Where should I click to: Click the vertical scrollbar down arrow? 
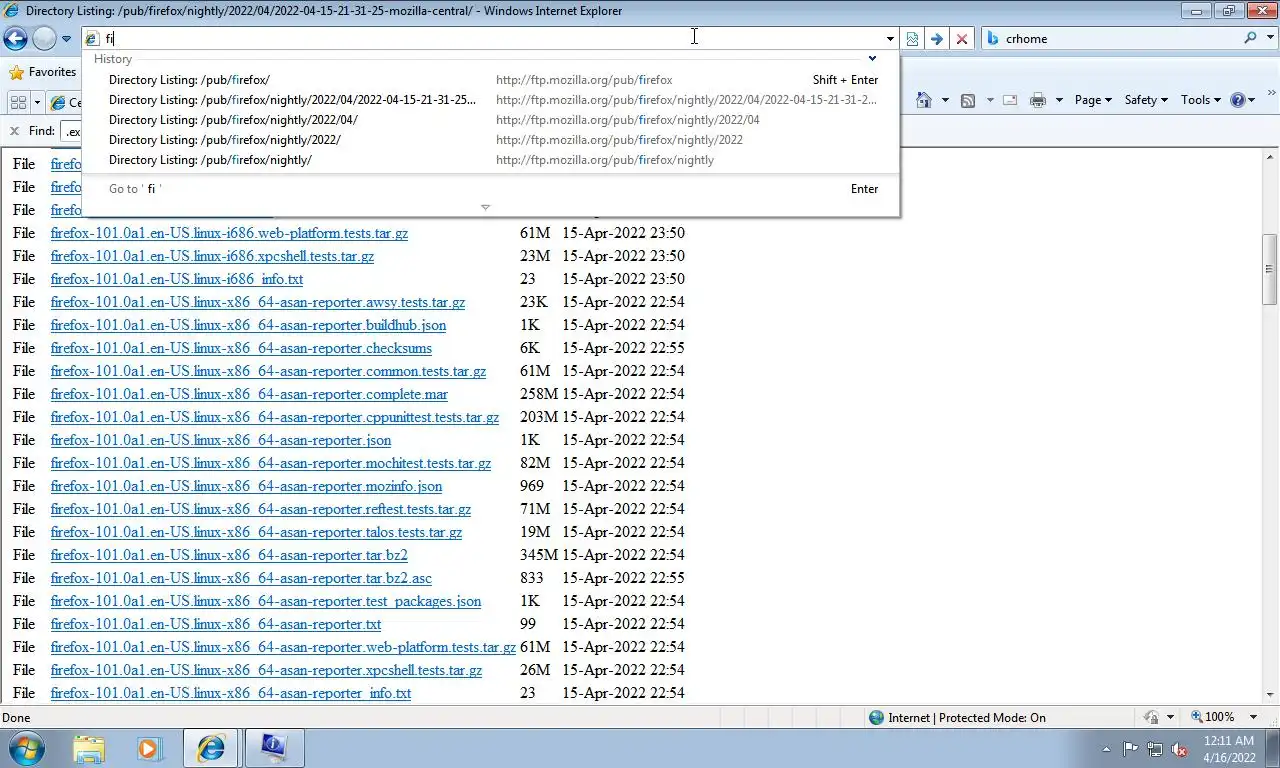pyautogui.click(x=1271, y=695)
